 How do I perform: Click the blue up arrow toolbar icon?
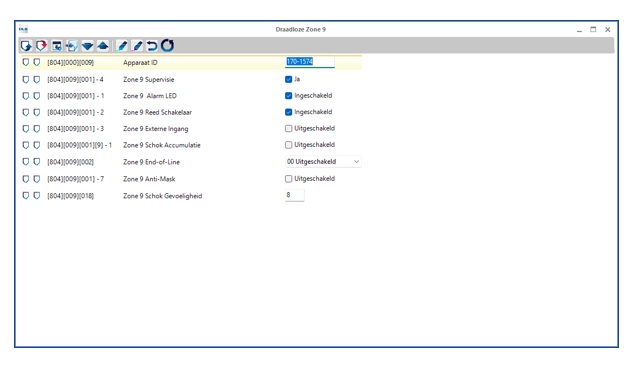pos(103,46)
